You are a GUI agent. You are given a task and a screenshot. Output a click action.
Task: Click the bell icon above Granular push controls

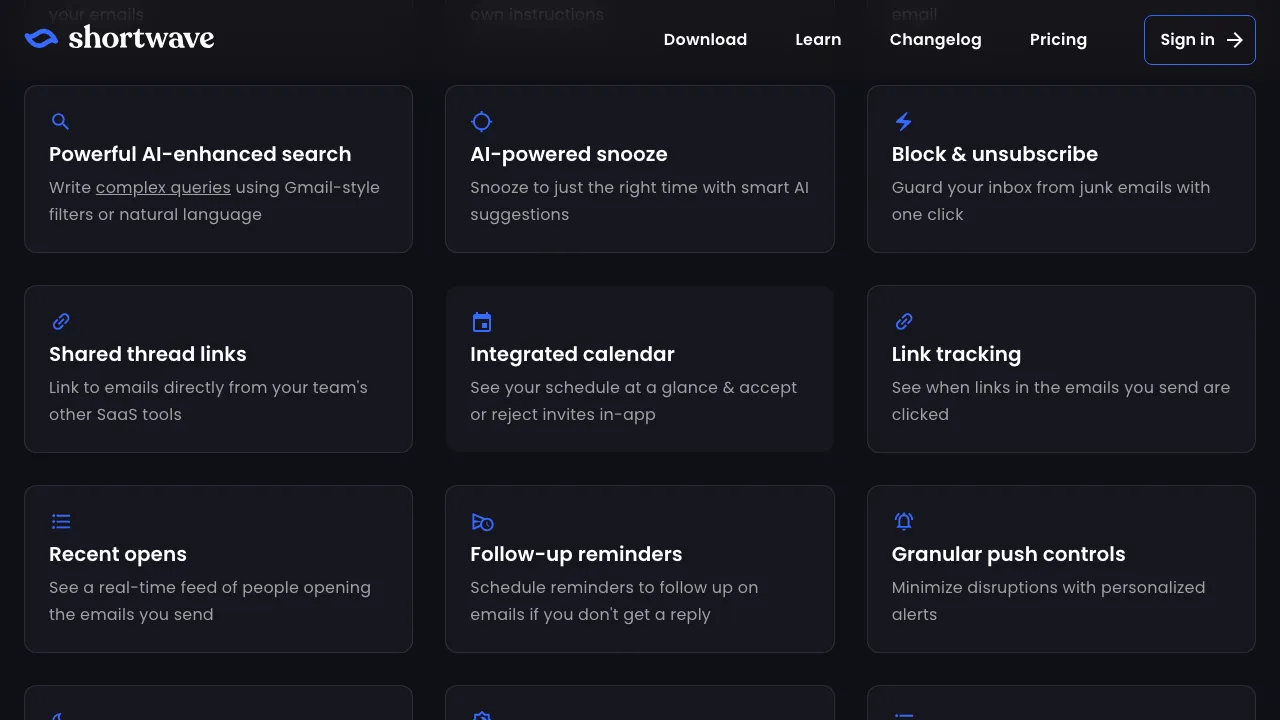[x=904, y=521]
